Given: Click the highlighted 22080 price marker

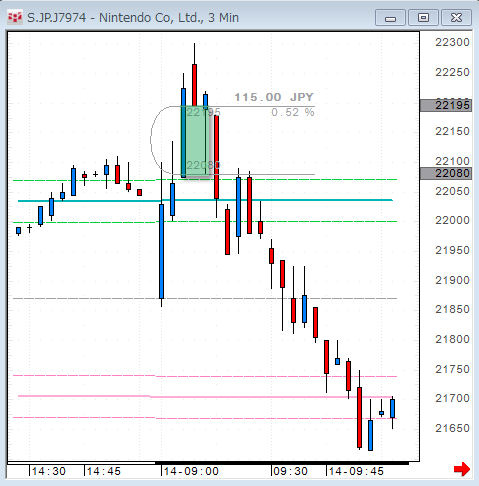Looking at the screenshot, I should click(x=446, y=173).
